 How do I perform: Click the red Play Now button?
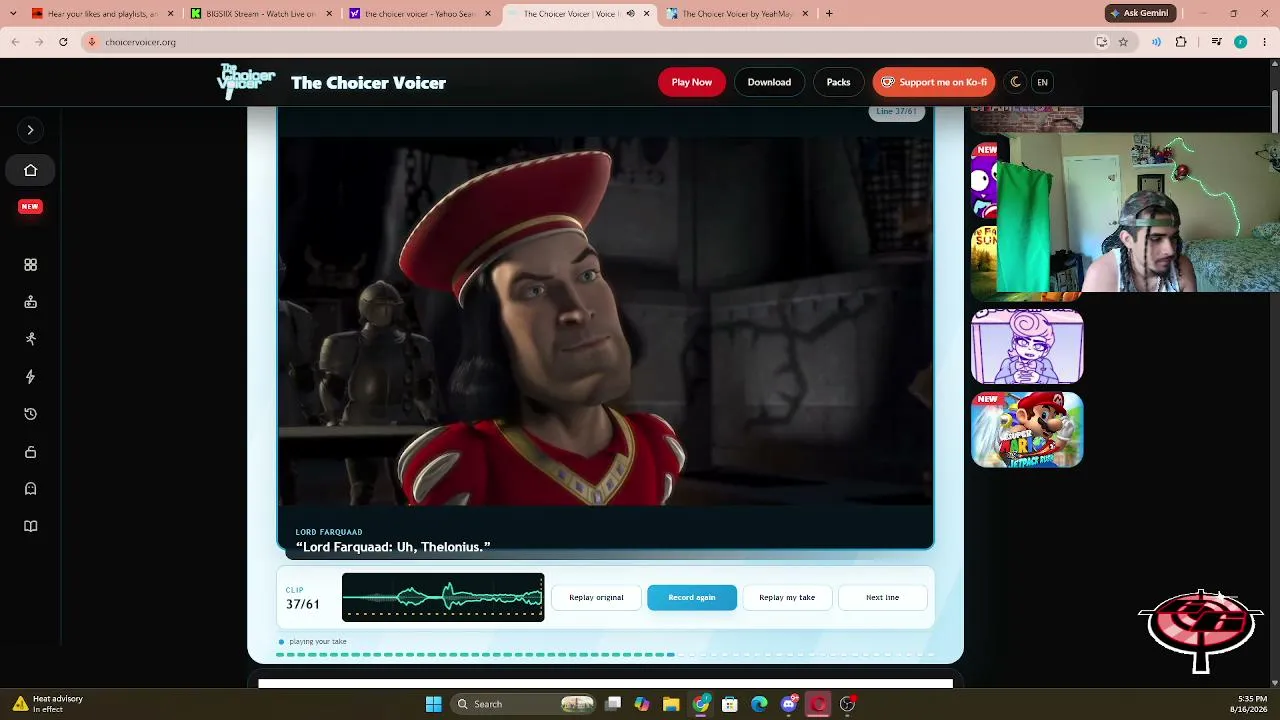coord(692,82)
